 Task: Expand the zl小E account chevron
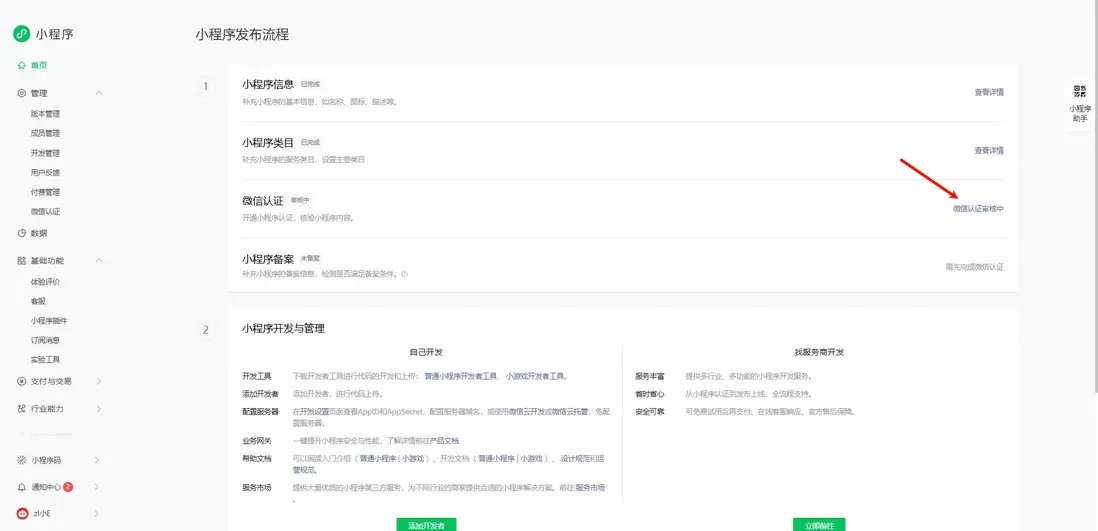pyautogui.click(x=97, y=513)
